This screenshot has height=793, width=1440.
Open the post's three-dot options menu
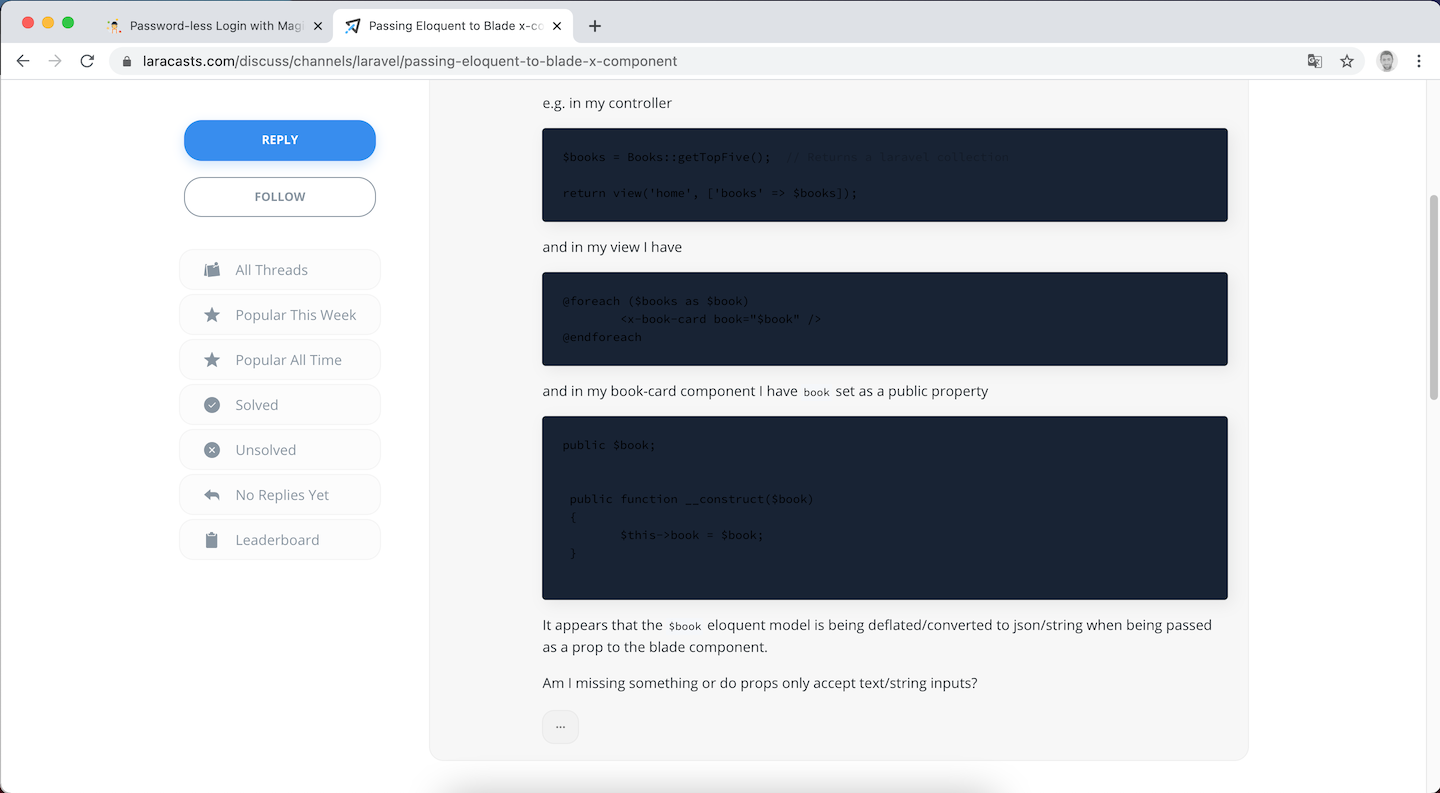[x=560, y=727]
